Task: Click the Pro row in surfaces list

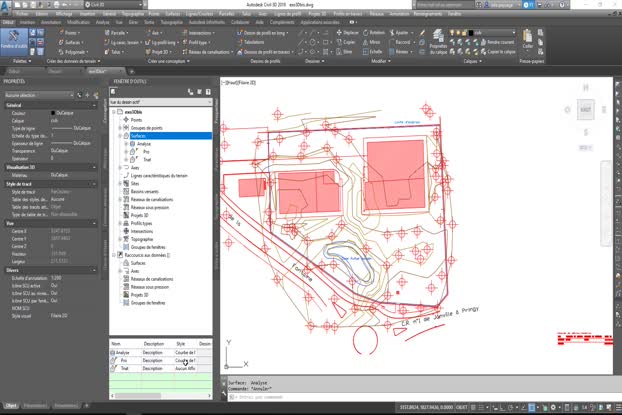Action: (x=160, y=360)
